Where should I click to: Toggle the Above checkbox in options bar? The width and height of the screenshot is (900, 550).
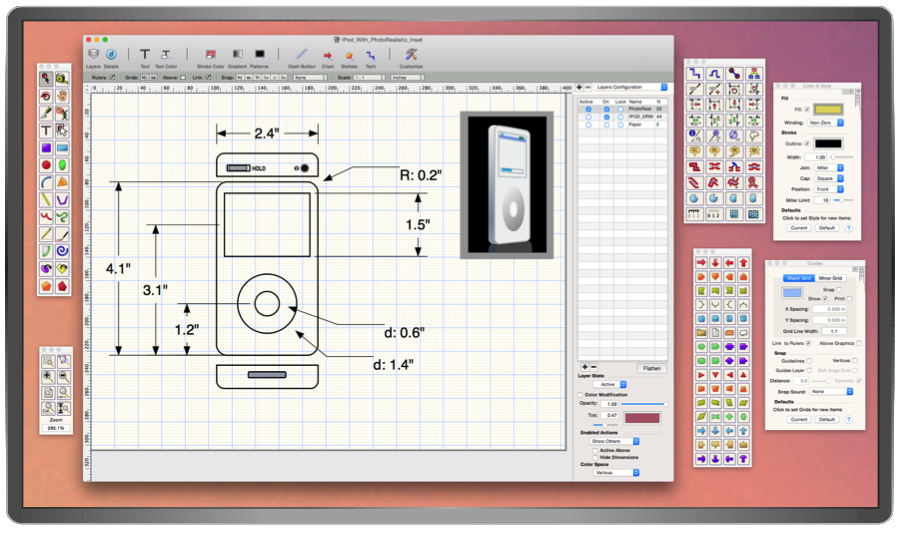(x=183, y=77)
